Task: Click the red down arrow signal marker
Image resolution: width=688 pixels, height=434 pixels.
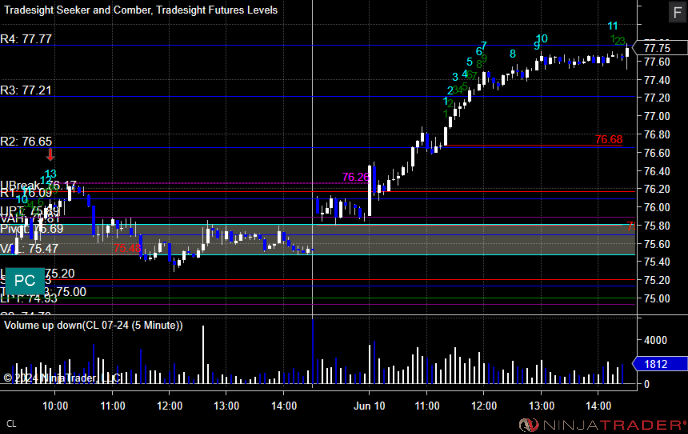Action: click(50, 155)
